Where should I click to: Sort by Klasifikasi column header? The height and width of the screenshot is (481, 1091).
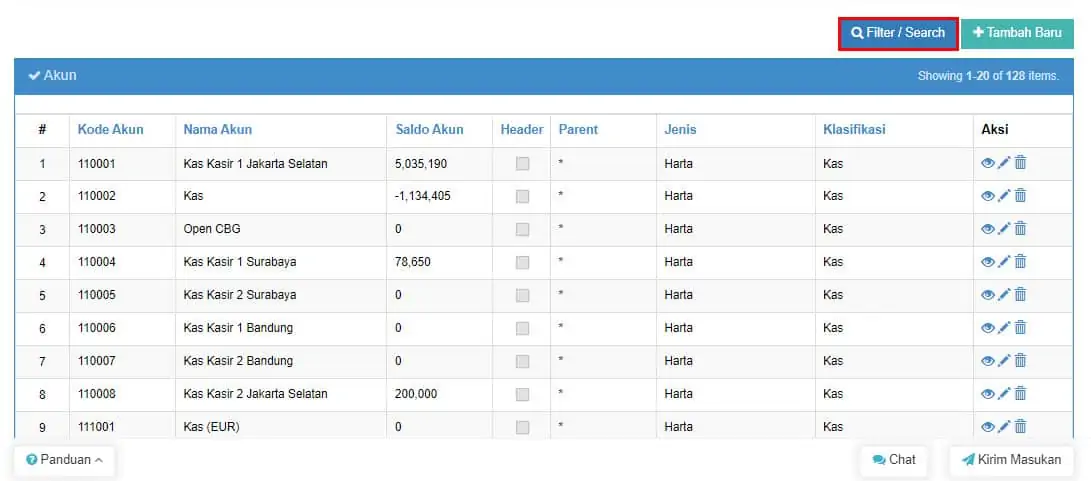(854, 129)
